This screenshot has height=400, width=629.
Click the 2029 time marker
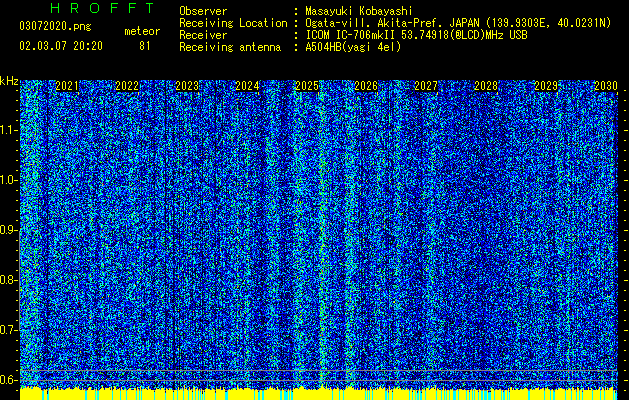pos(546,86)
